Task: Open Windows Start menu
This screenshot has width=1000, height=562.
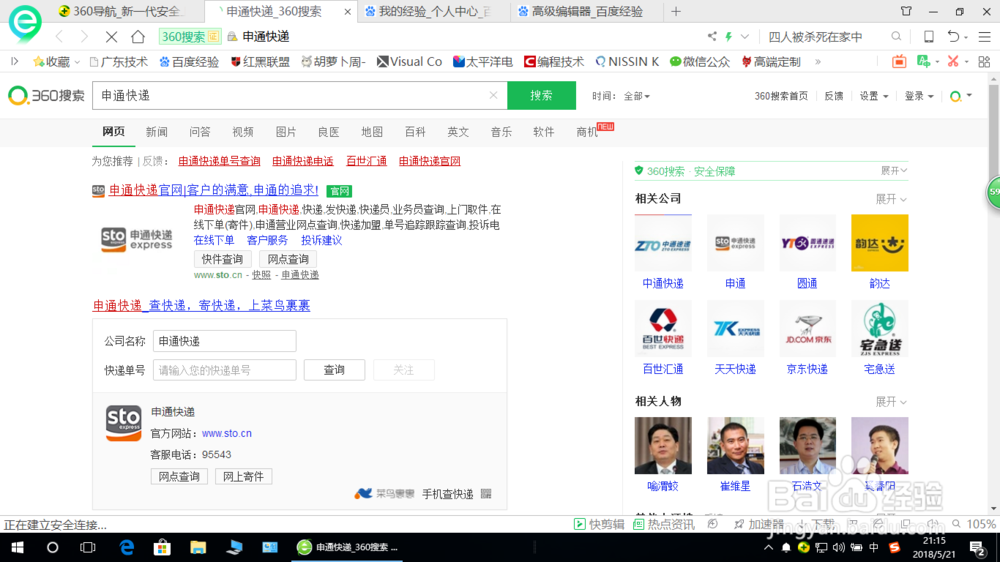Action: pos(17,547)
